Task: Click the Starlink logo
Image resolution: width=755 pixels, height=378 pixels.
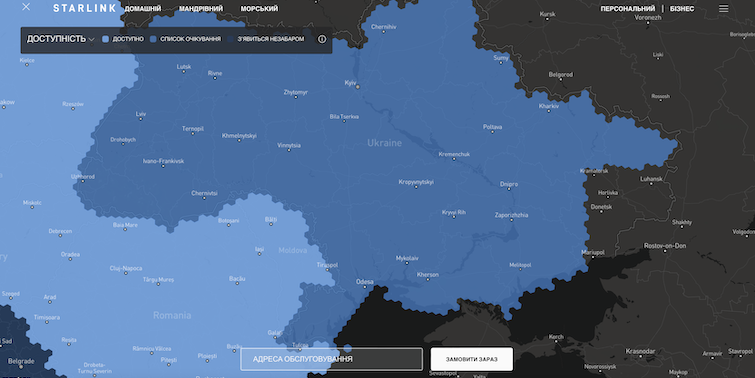Action: tap(84, 8)
